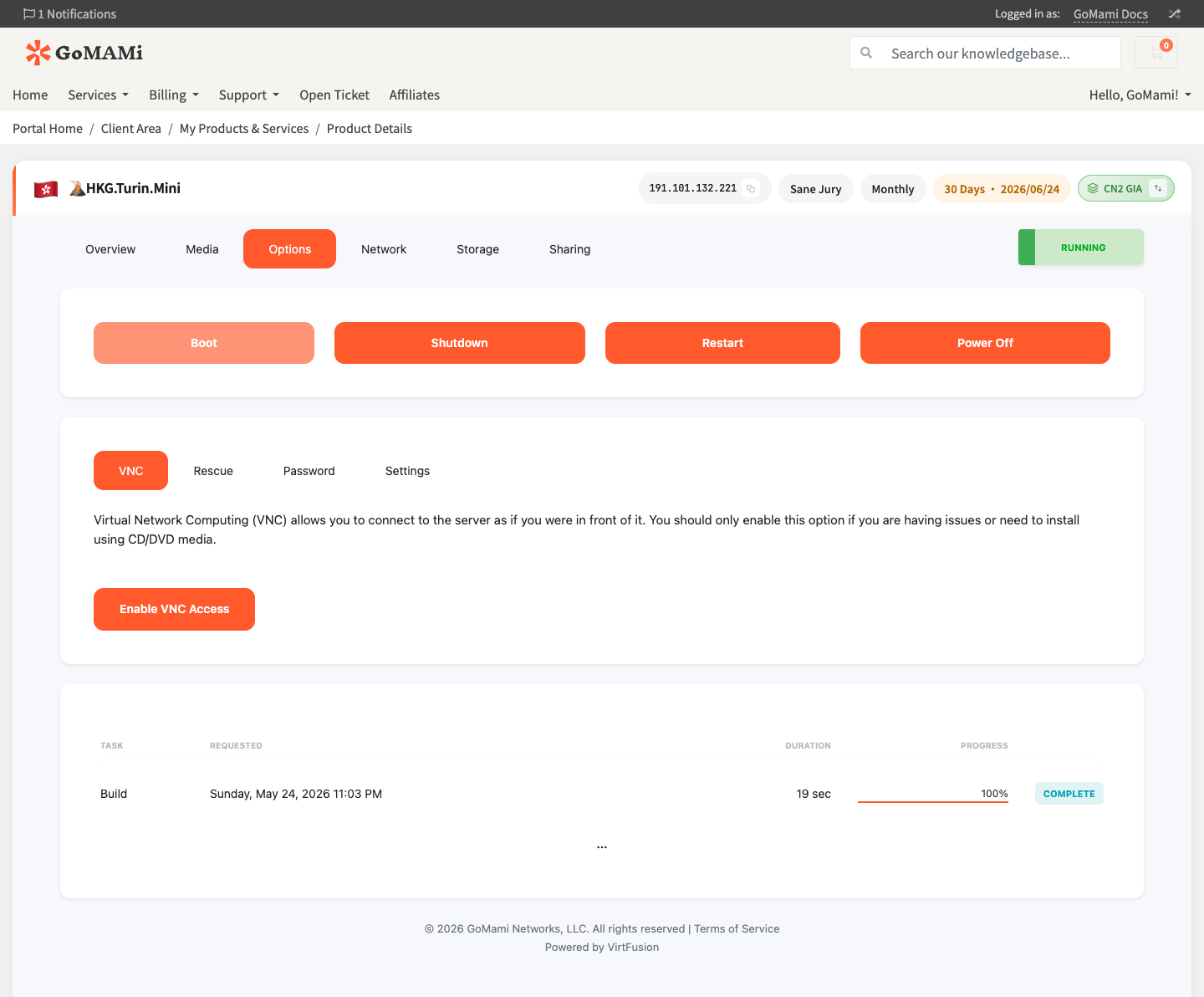Copy the IP address with the copy icon
The width and height of the screenshot is (1204, 997).
pyautogui.click(x=751, y=189)
